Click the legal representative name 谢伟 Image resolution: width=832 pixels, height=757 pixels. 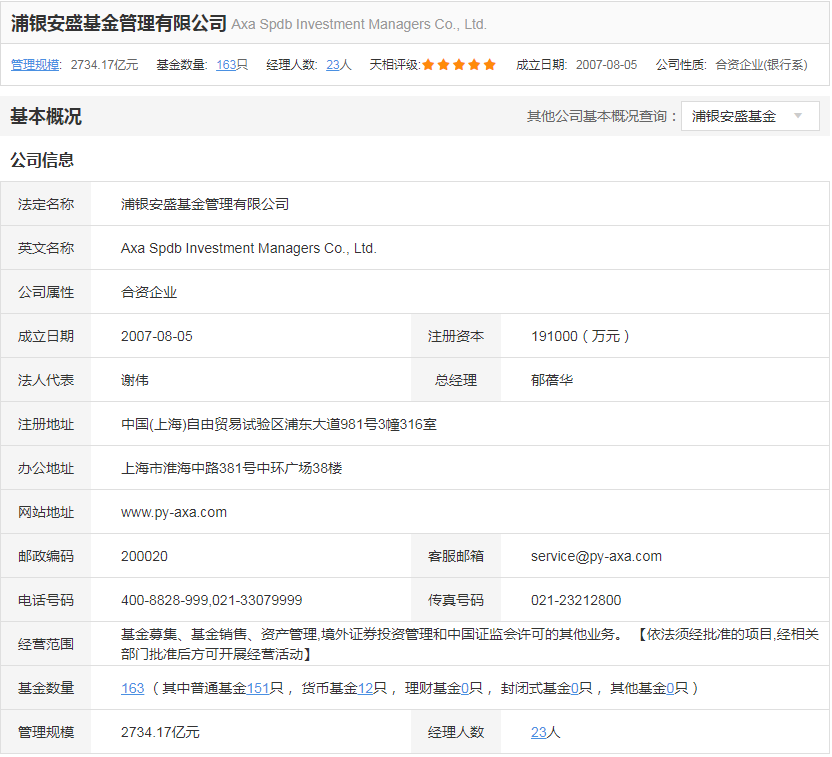pos(135,380)
